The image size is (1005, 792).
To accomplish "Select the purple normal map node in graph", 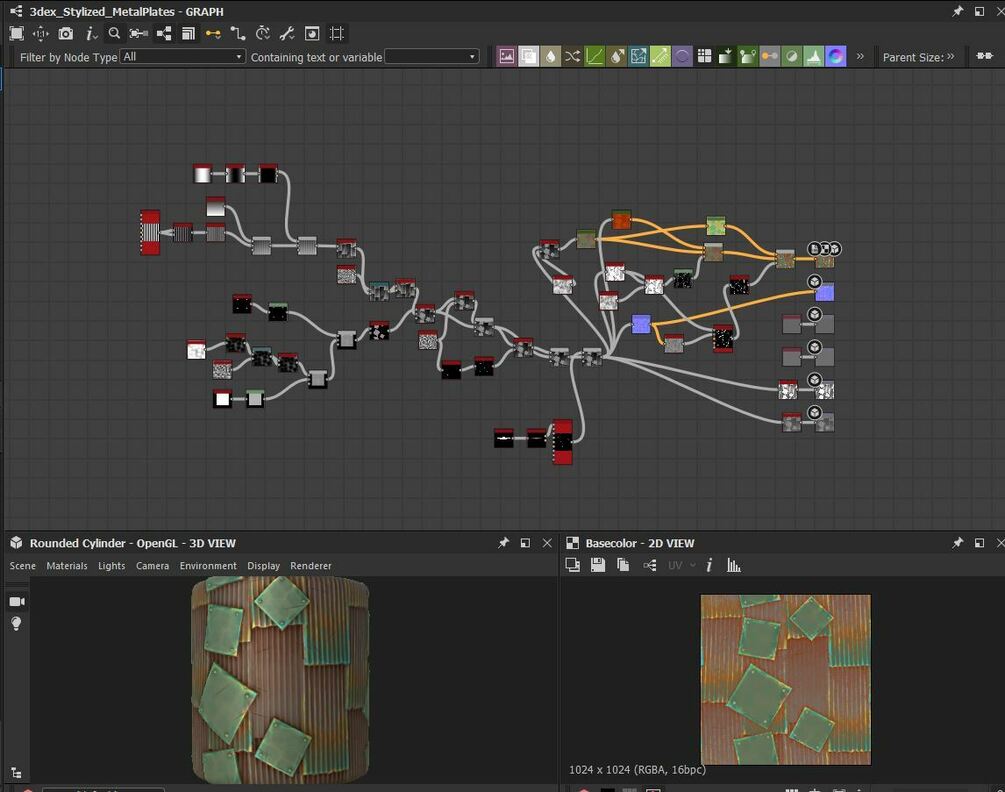I will (x=641, y=324).
